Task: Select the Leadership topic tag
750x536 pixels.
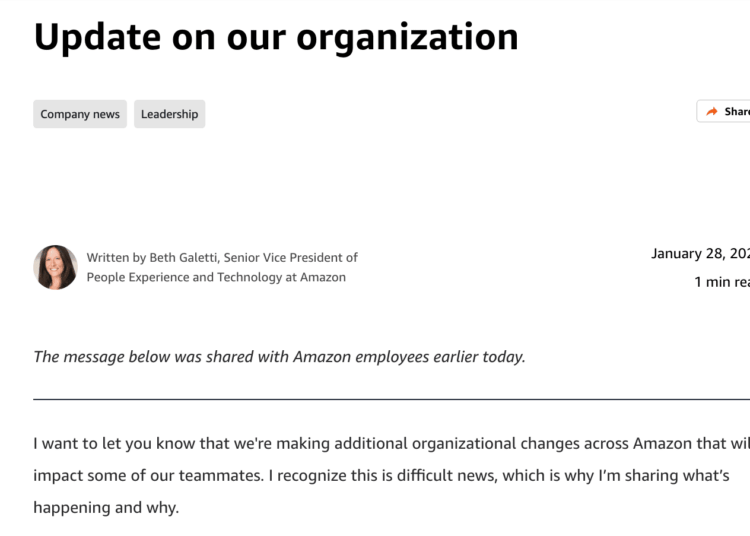Action: [169, 114]
